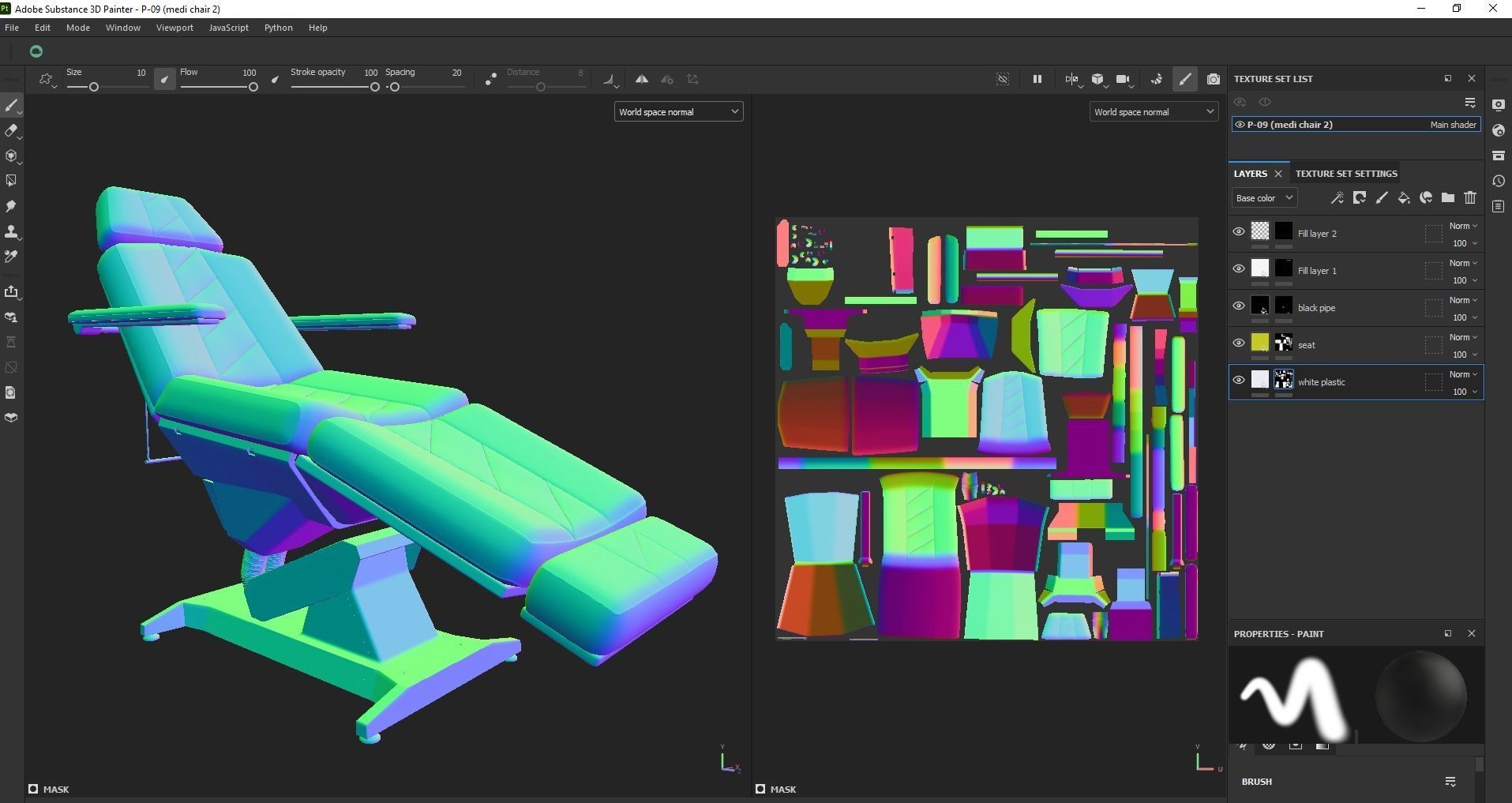Viewport: 1512px width, 803px height.
Task: Select the Clone stamp tool
Action: point(11,231)
